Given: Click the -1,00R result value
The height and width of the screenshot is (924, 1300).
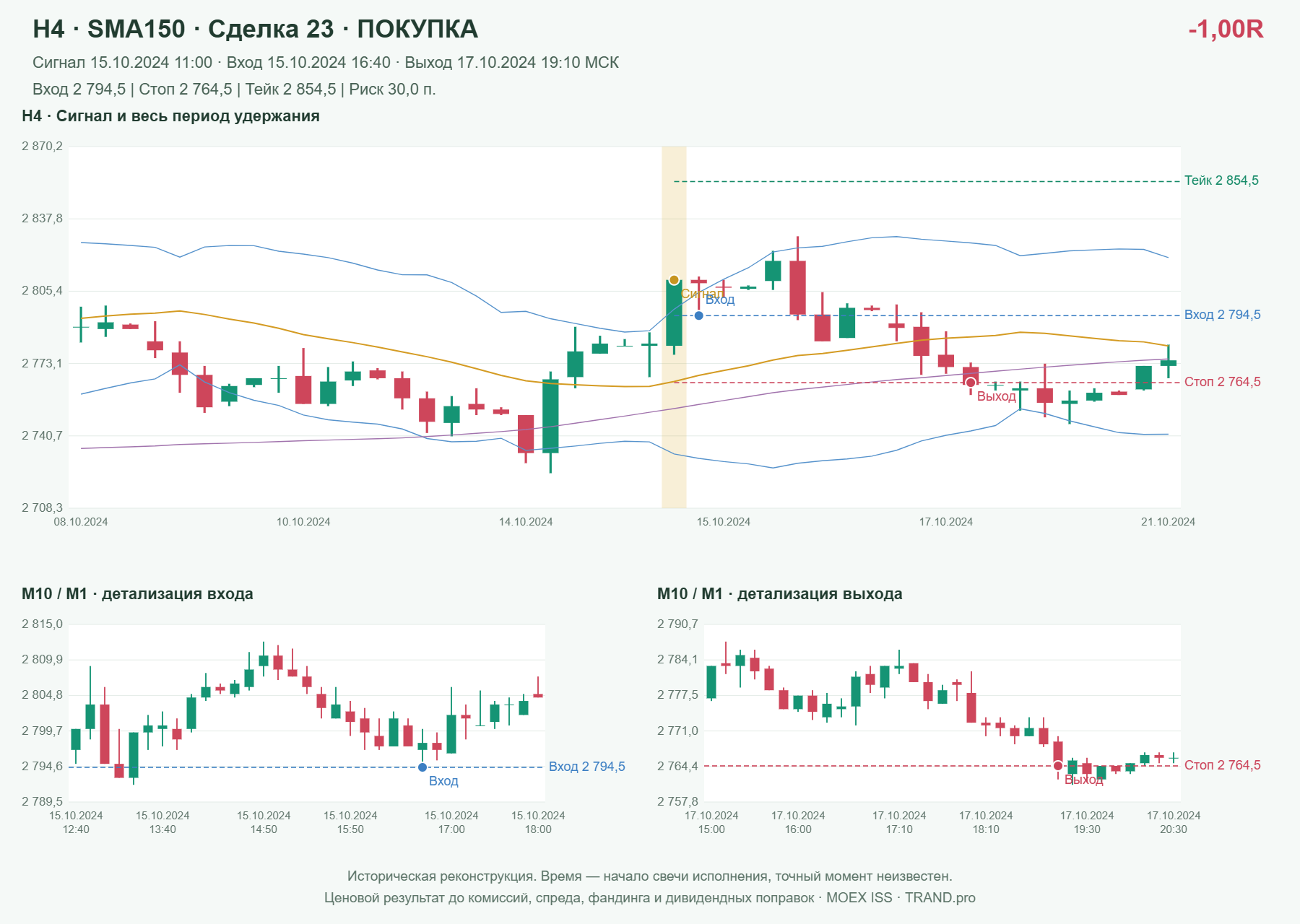Looking at the screenshot, I should click(x=1226, y=29).
